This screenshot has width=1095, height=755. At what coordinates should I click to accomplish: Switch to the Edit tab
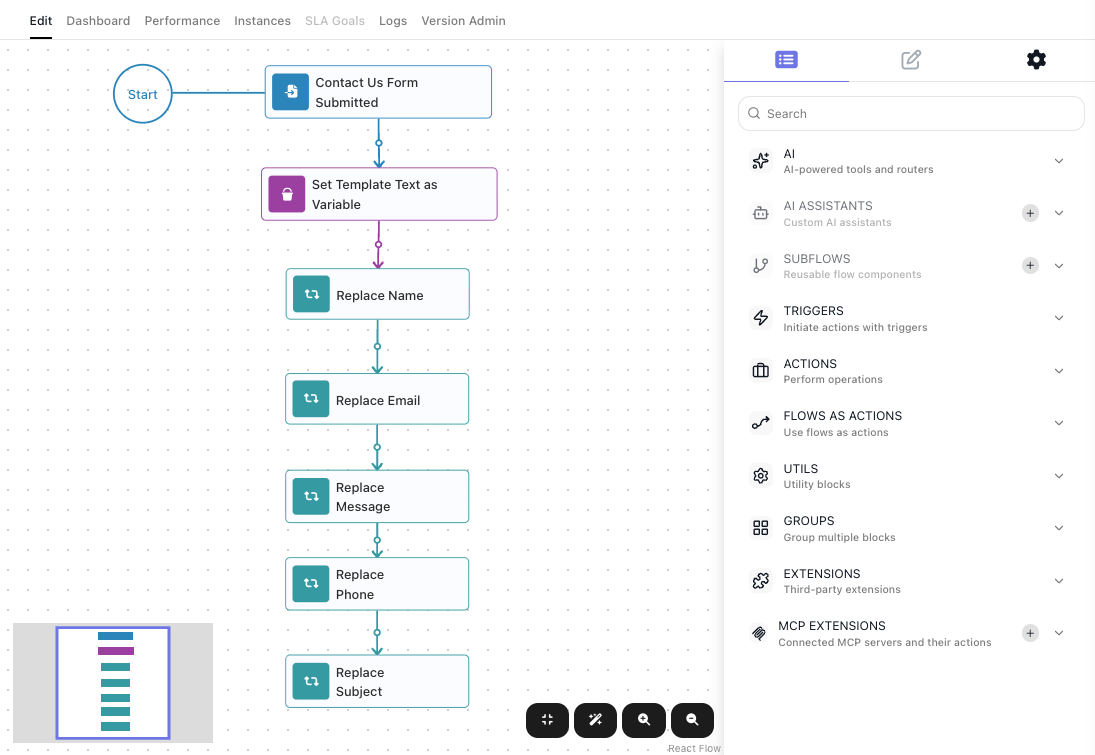click(x=41, y=21)
